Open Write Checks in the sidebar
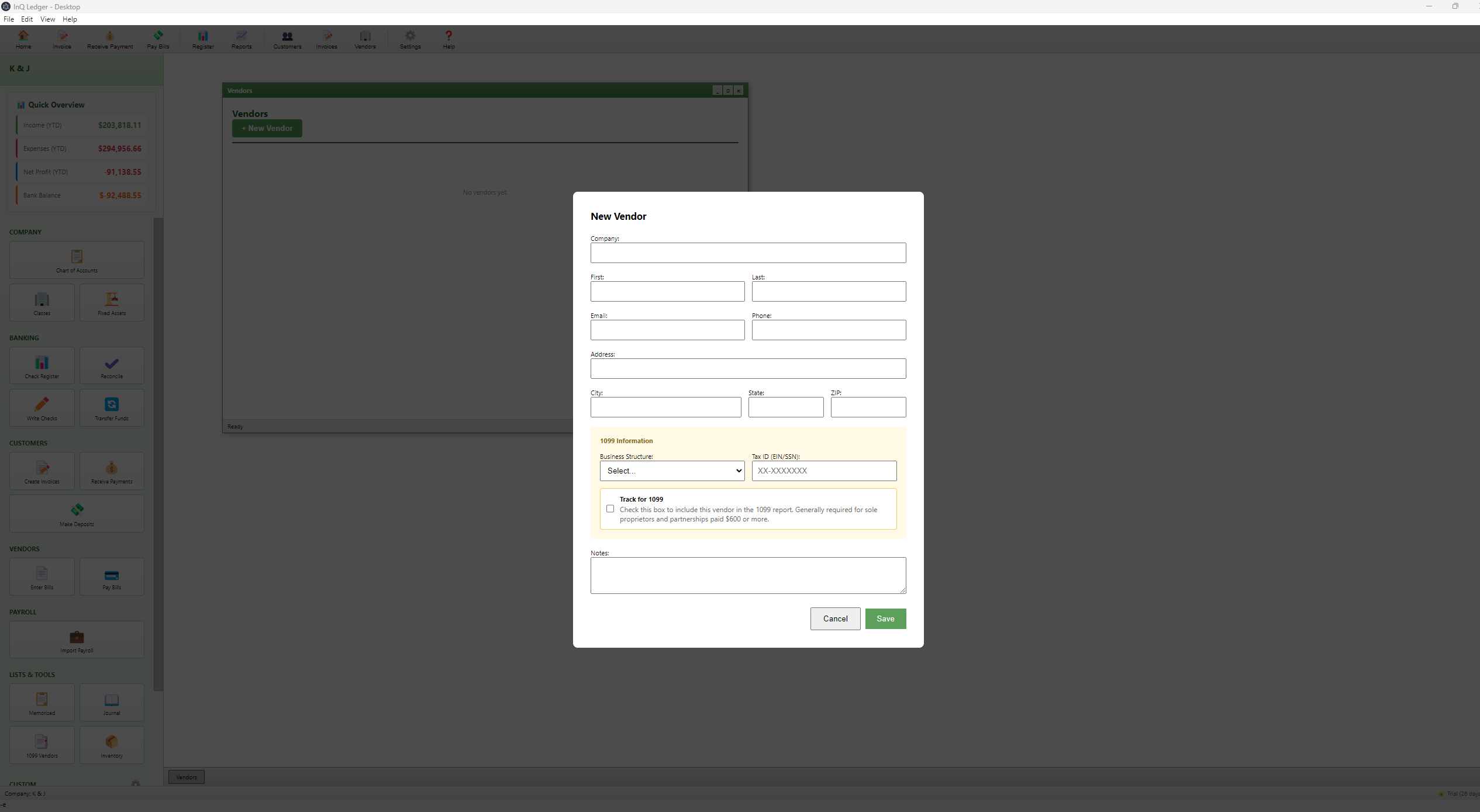Viewport: 1480px width, 812px height. click(x=42, y=408)
